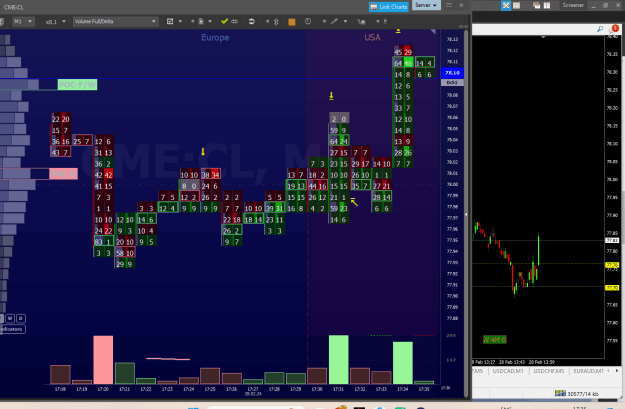Click the blue crossed tools icon in right window
The image size is (625, 409).
[506, 5]
